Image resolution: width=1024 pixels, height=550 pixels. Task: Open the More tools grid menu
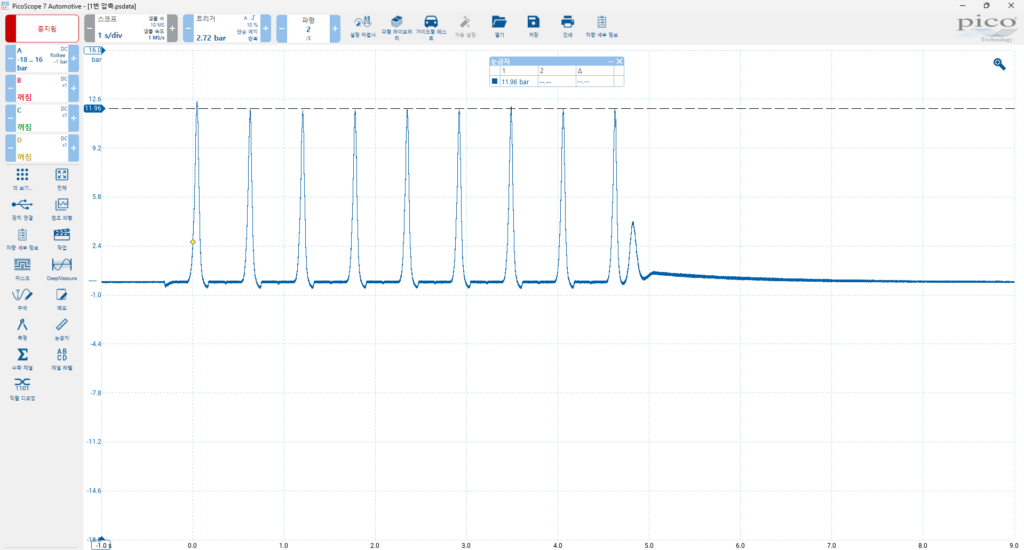click(x=22, y=177)
